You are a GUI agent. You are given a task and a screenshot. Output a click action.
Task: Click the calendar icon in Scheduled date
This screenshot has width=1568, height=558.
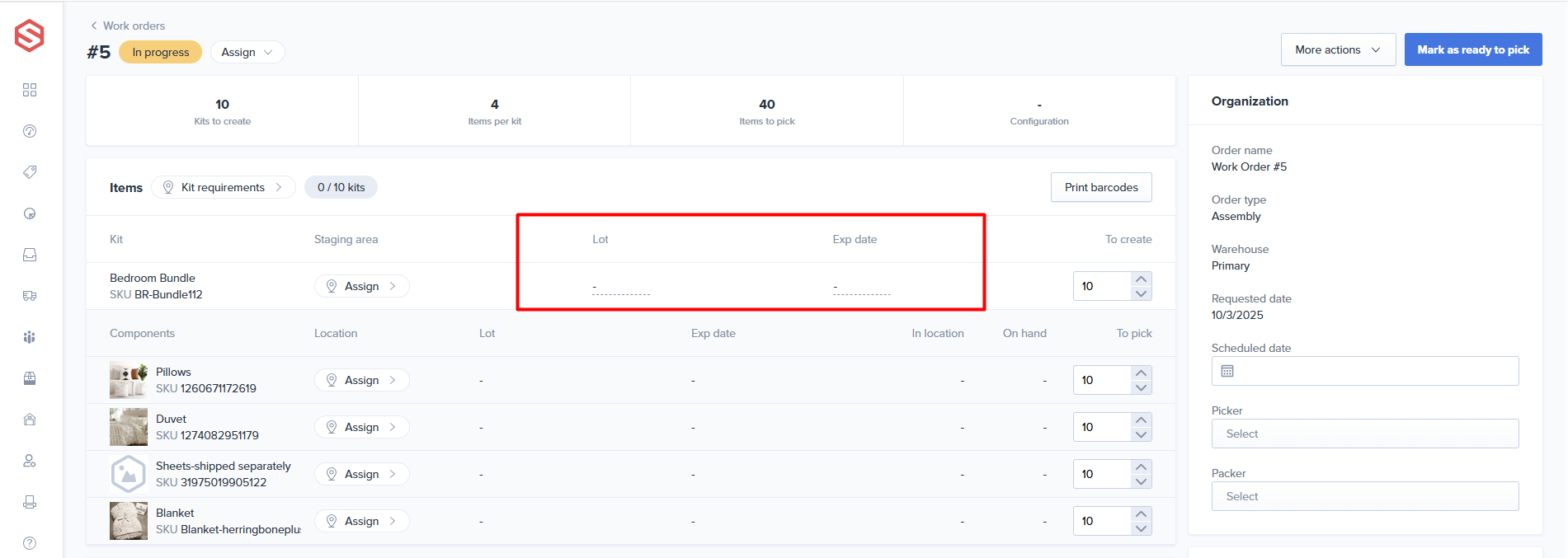tap(1227, 371)
